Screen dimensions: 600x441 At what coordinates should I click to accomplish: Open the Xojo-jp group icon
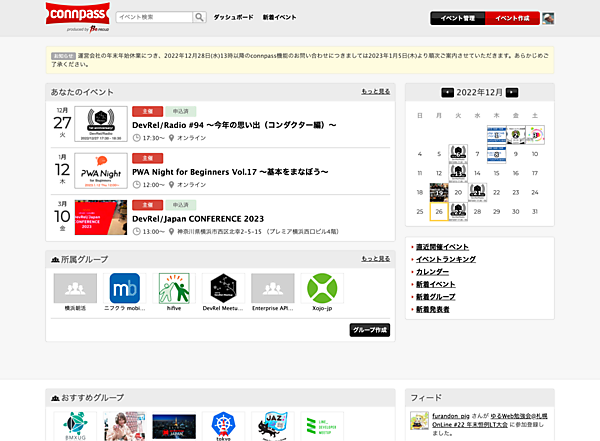point(321,289)
